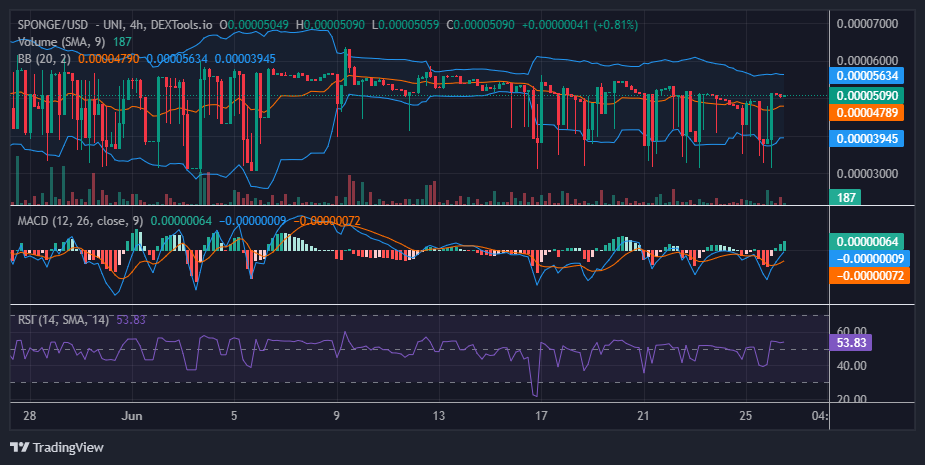Select the MACD histogram 0.00000064 value tag
Image resolution: width=925 pixels, height=465 pixels.
pyautogui.click(x=867, y=241)
